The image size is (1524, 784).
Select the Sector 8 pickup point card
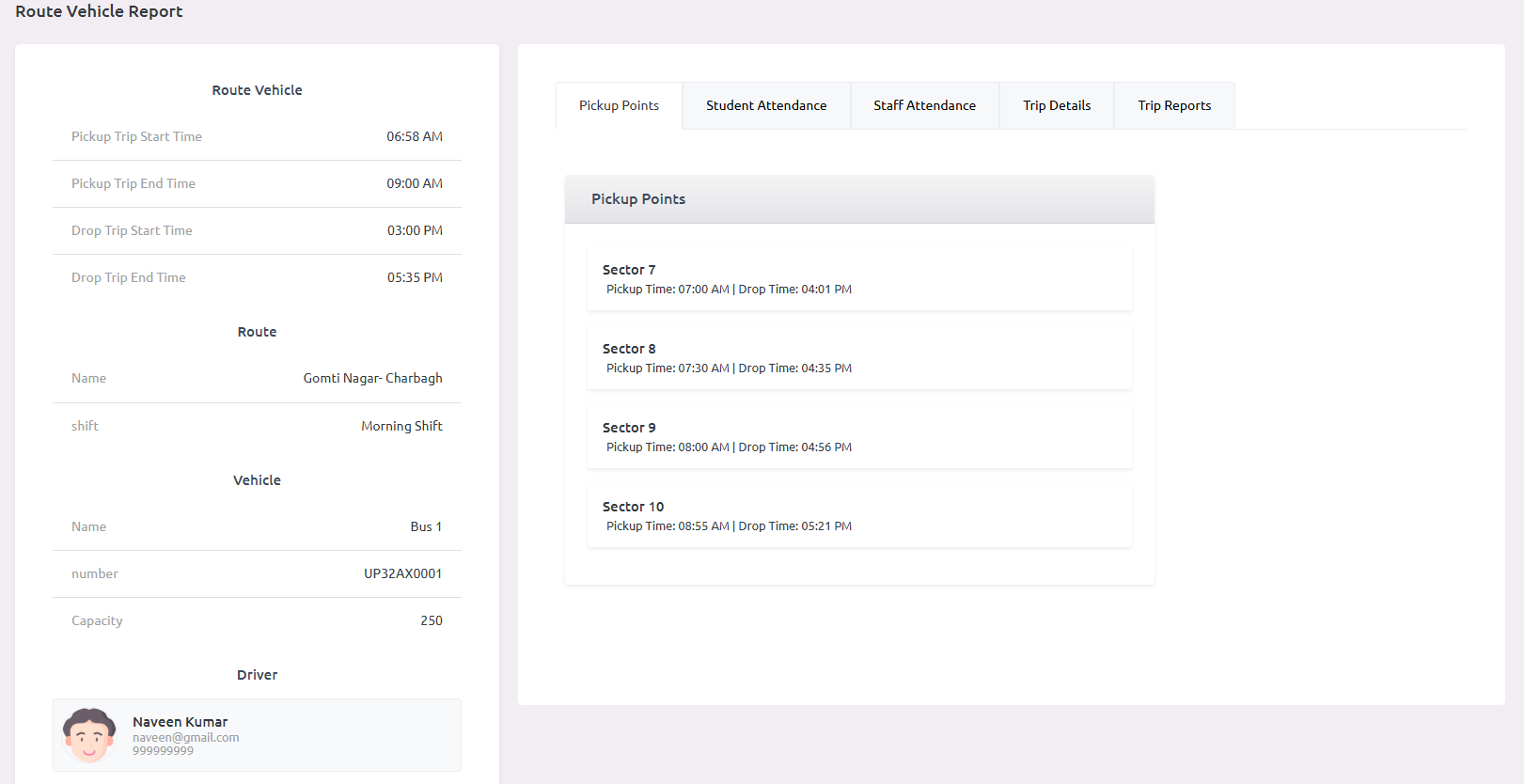tap(859, 358)
